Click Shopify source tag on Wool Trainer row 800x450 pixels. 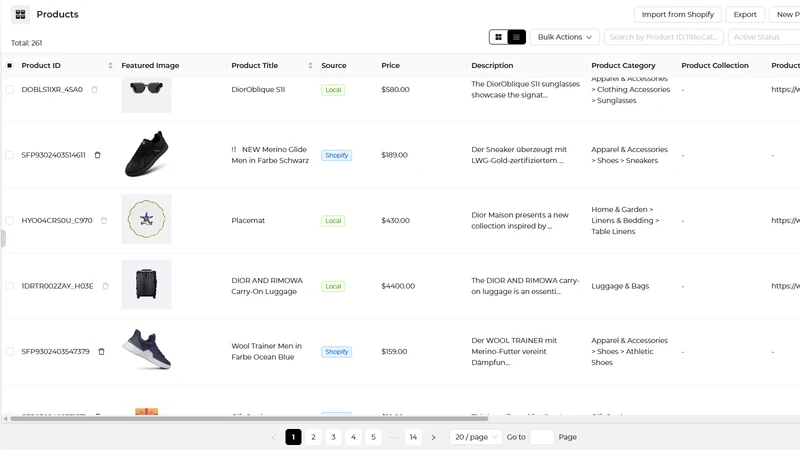(x=337, y=352)
